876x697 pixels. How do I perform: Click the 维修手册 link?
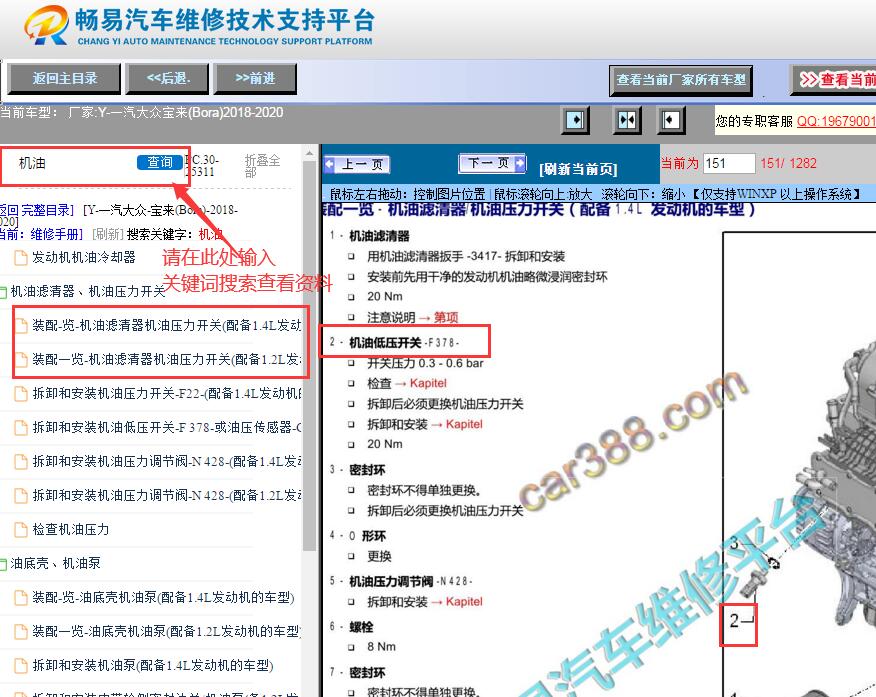(x=56, y=234)
